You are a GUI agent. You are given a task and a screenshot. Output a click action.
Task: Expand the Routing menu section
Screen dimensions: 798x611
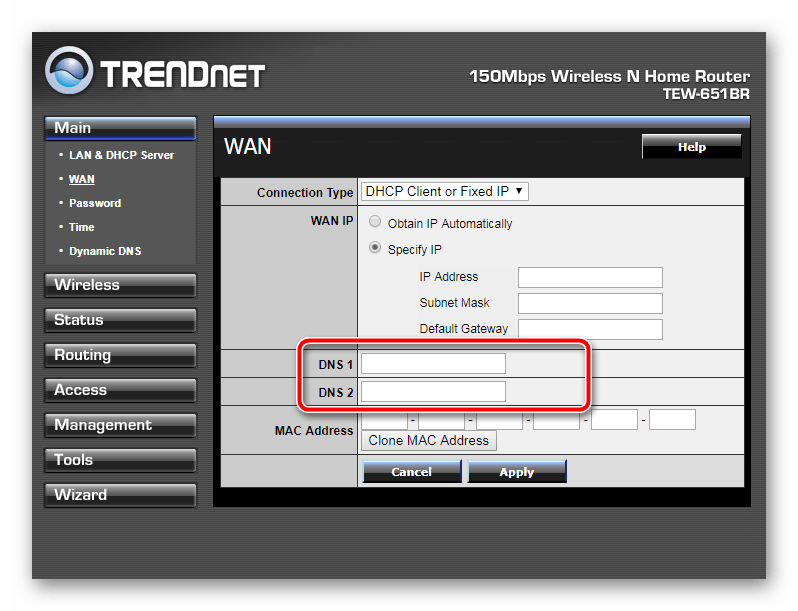point(120,355)
